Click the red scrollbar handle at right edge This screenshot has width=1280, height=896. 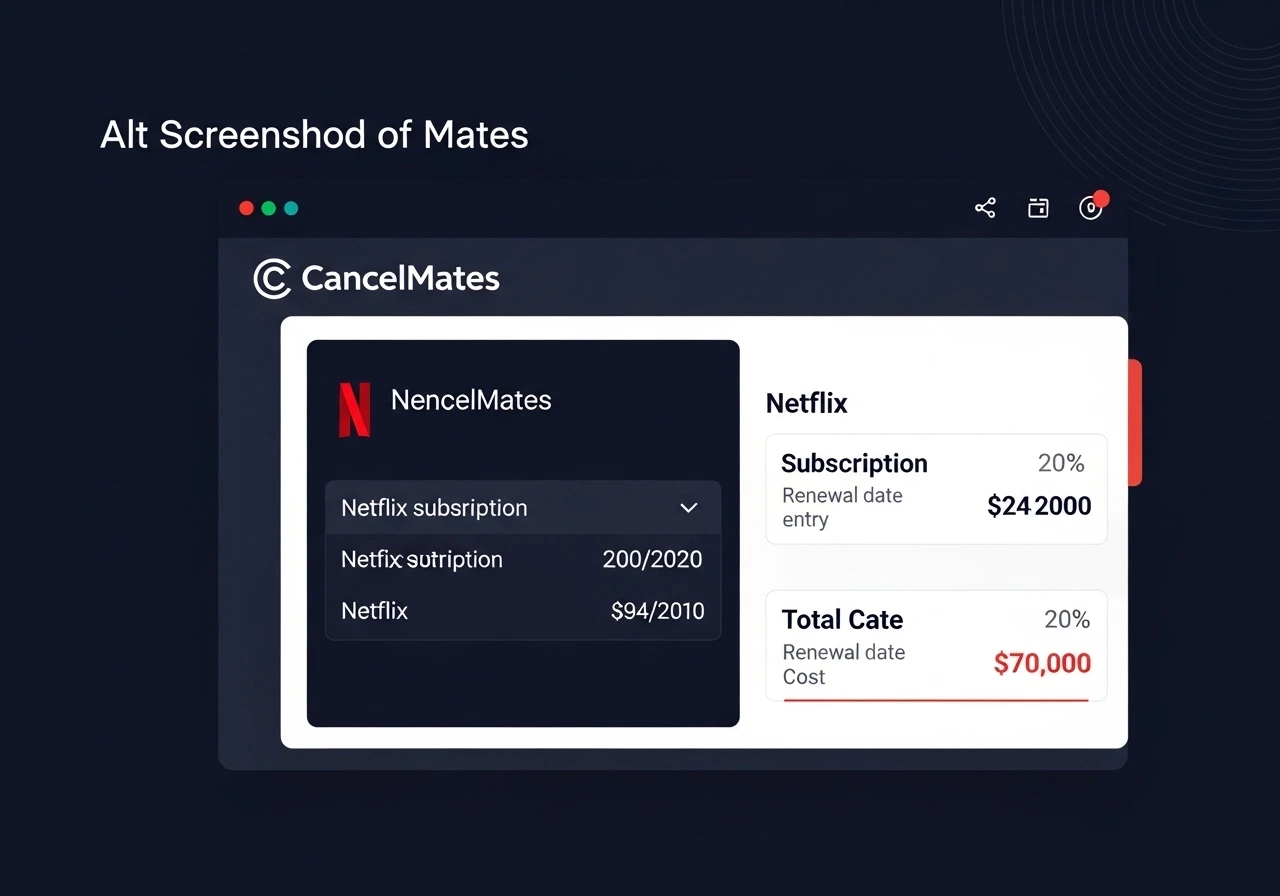coord(1135,423)
